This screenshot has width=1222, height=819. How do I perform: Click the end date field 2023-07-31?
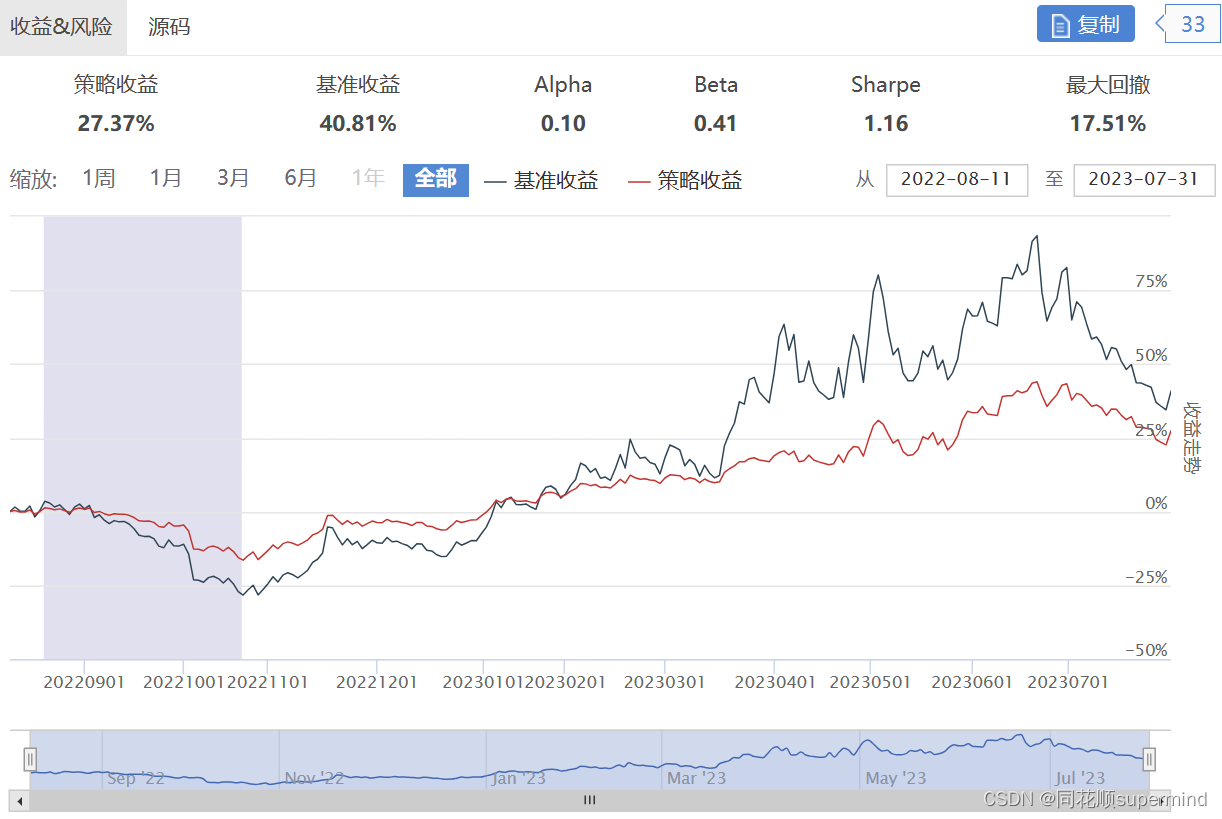click(1144, 180)
